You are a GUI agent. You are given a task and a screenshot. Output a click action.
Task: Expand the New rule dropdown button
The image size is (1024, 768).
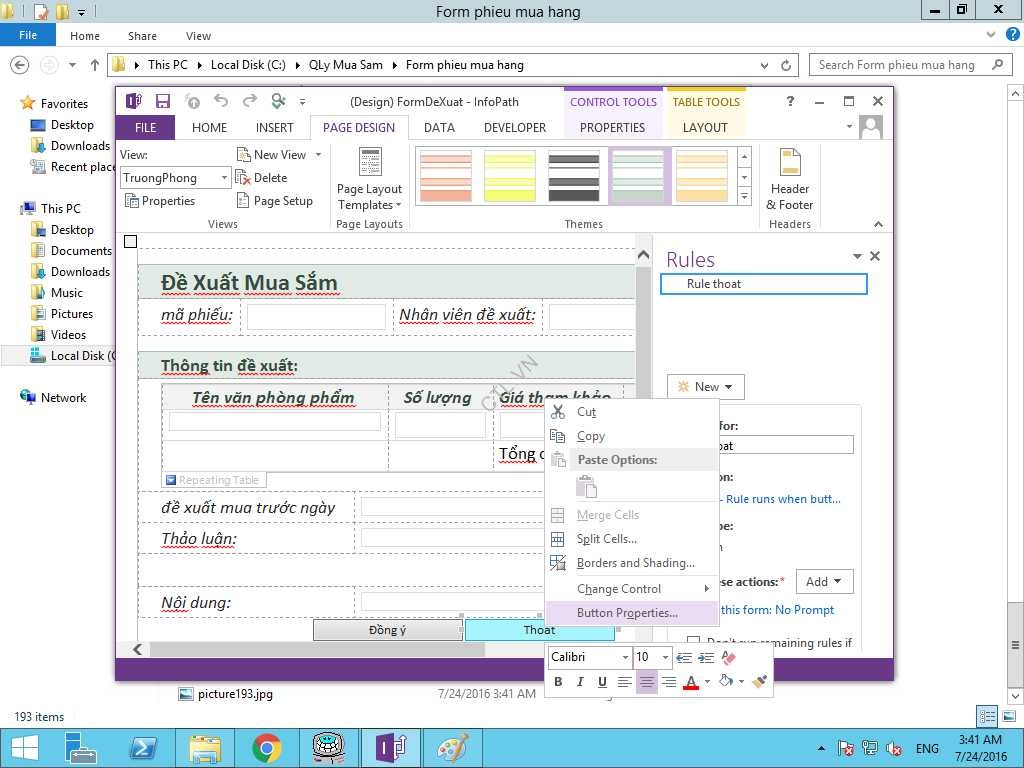coord(705,387)
